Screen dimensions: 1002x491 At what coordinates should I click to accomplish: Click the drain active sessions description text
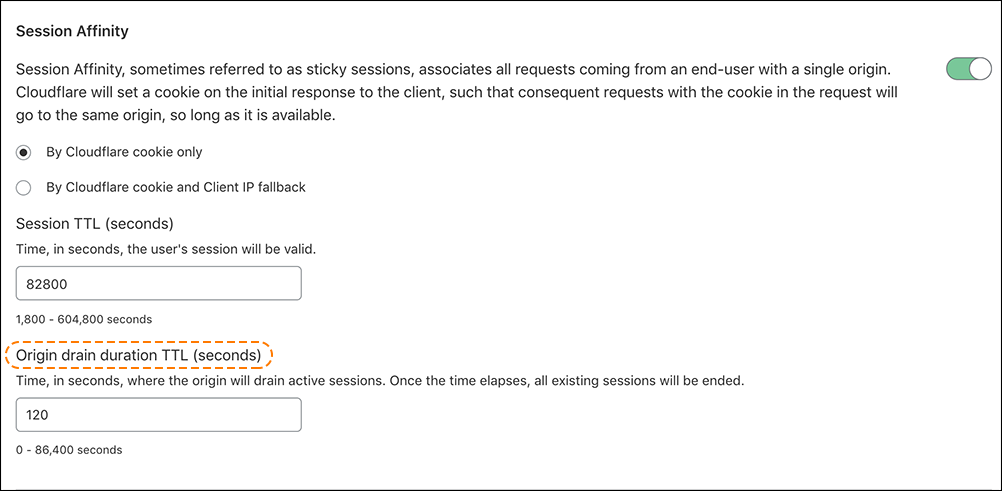point(380,381)
